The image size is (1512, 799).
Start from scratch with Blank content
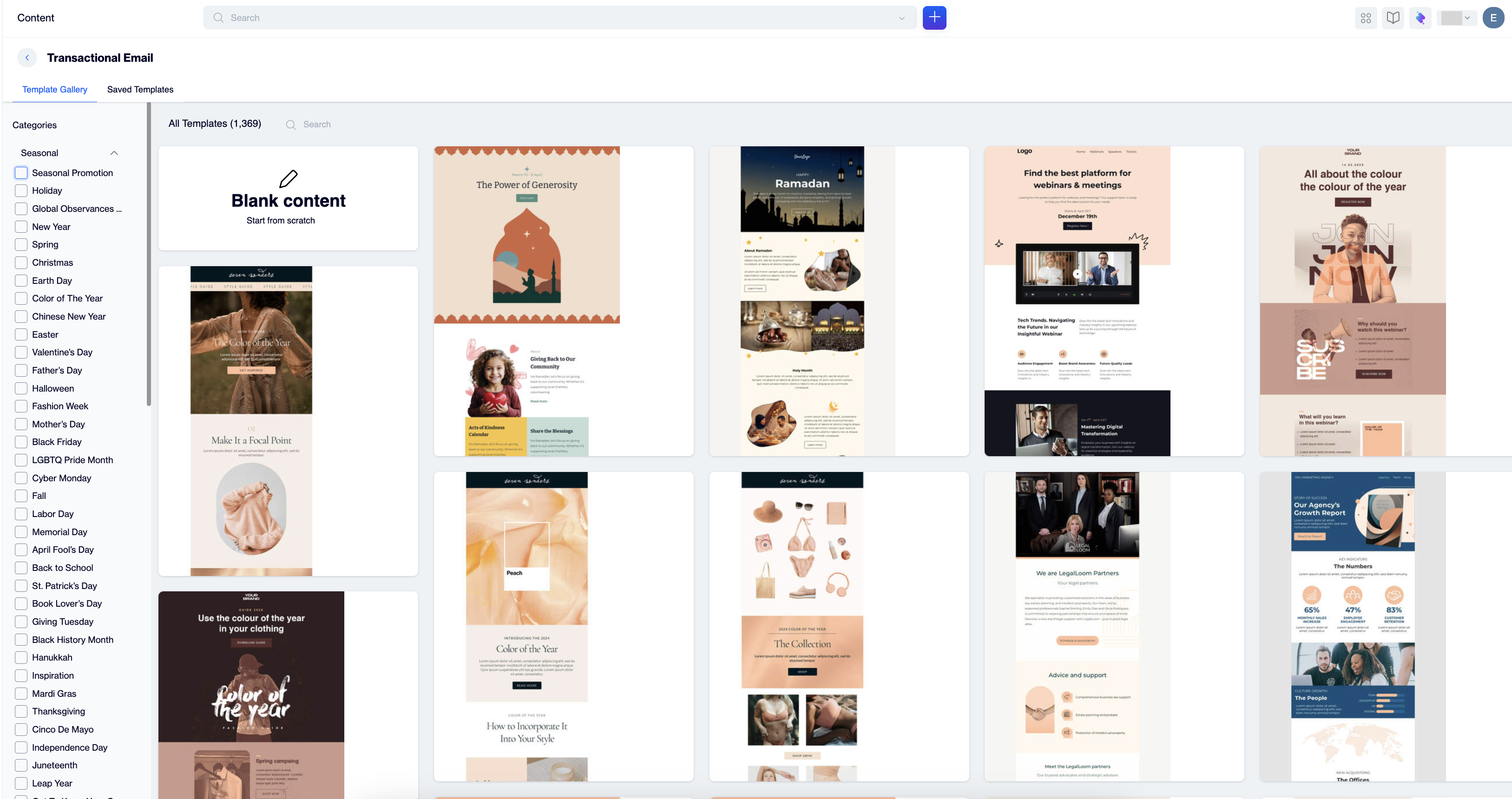click(x=288, y=198)
